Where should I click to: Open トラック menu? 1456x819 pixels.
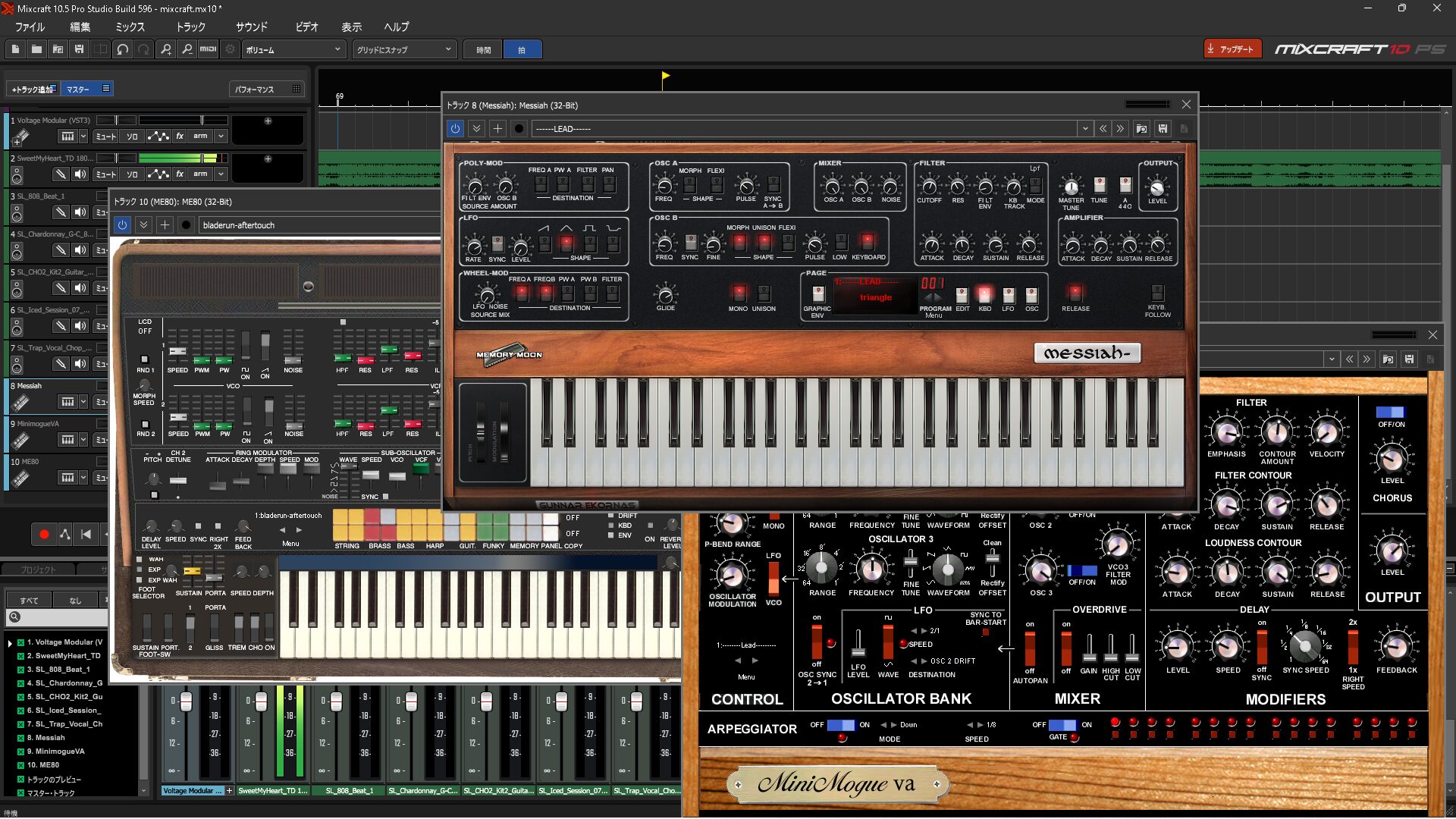click(190, 27)
